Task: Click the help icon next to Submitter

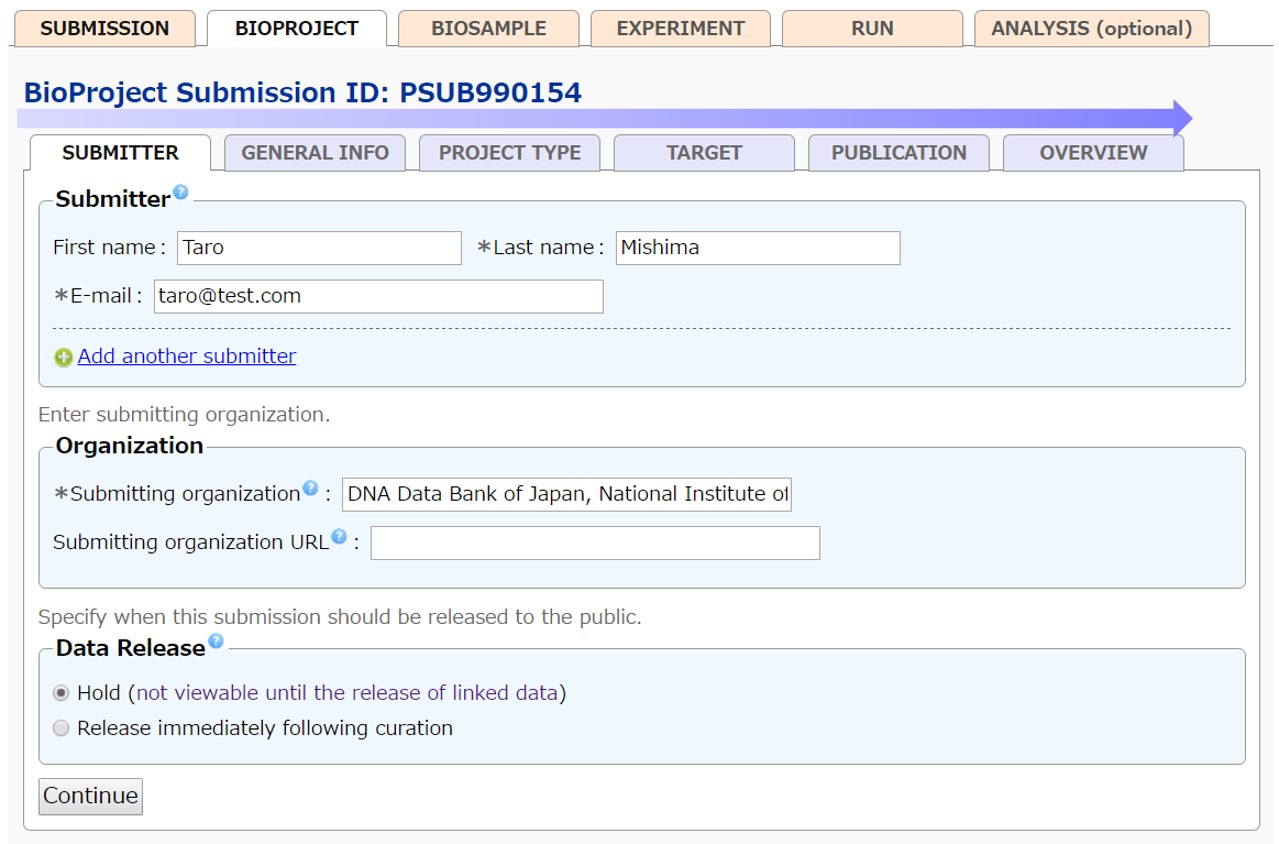Action: point(180,192)
